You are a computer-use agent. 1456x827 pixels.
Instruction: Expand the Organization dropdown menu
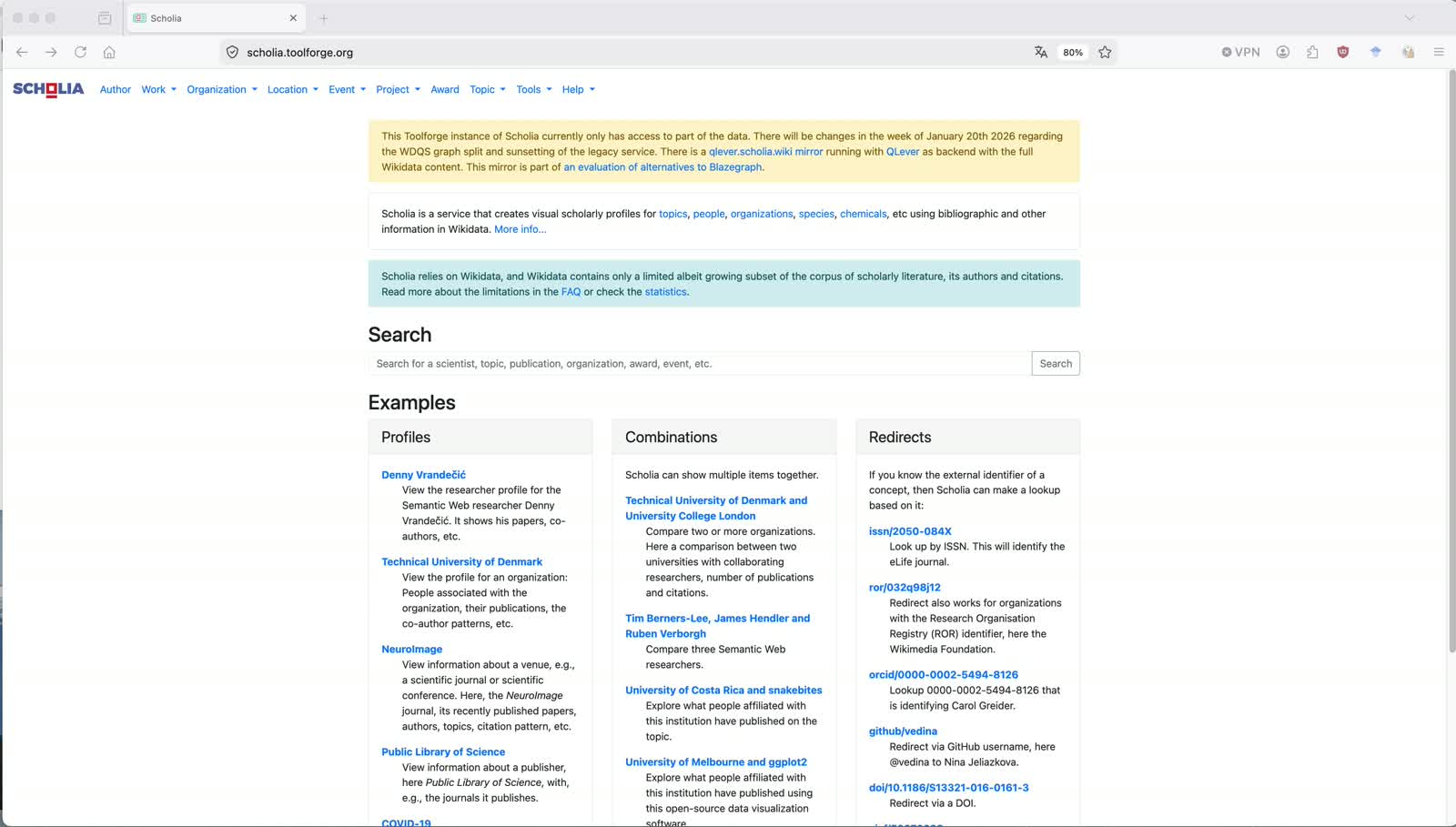click(x=222, y=89)
